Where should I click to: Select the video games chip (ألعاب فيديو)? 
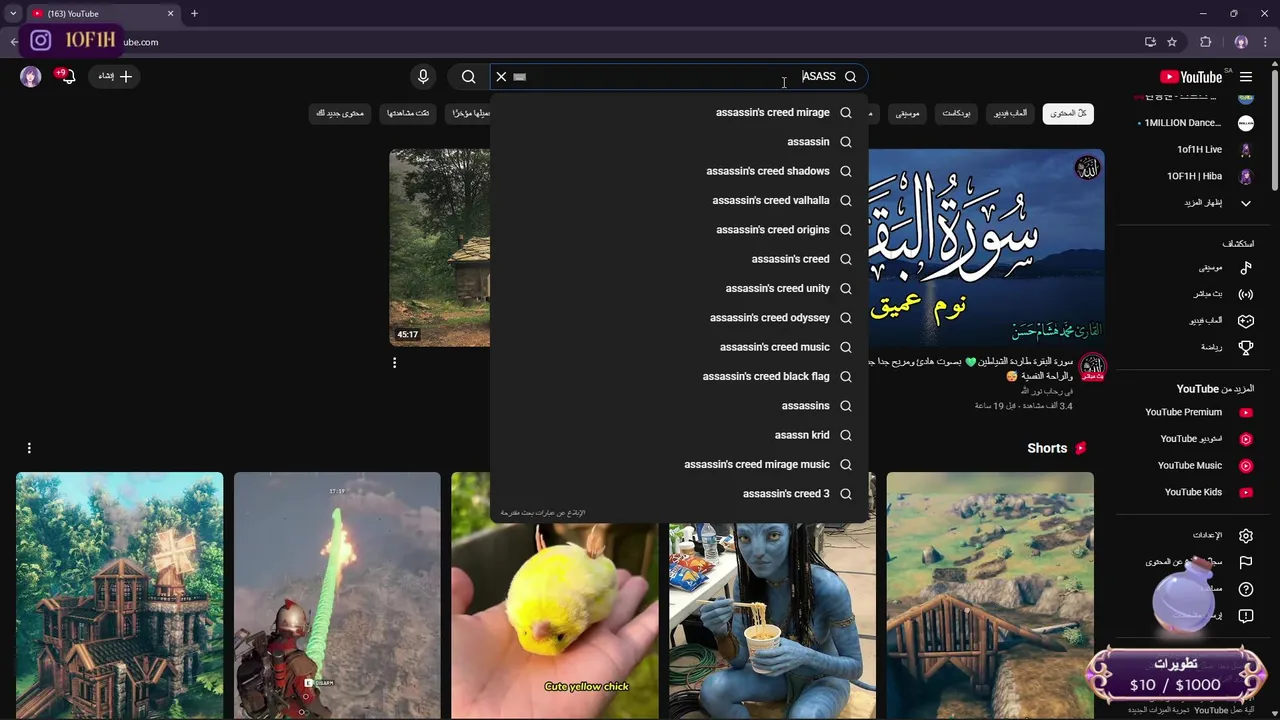pos(1010,113)
